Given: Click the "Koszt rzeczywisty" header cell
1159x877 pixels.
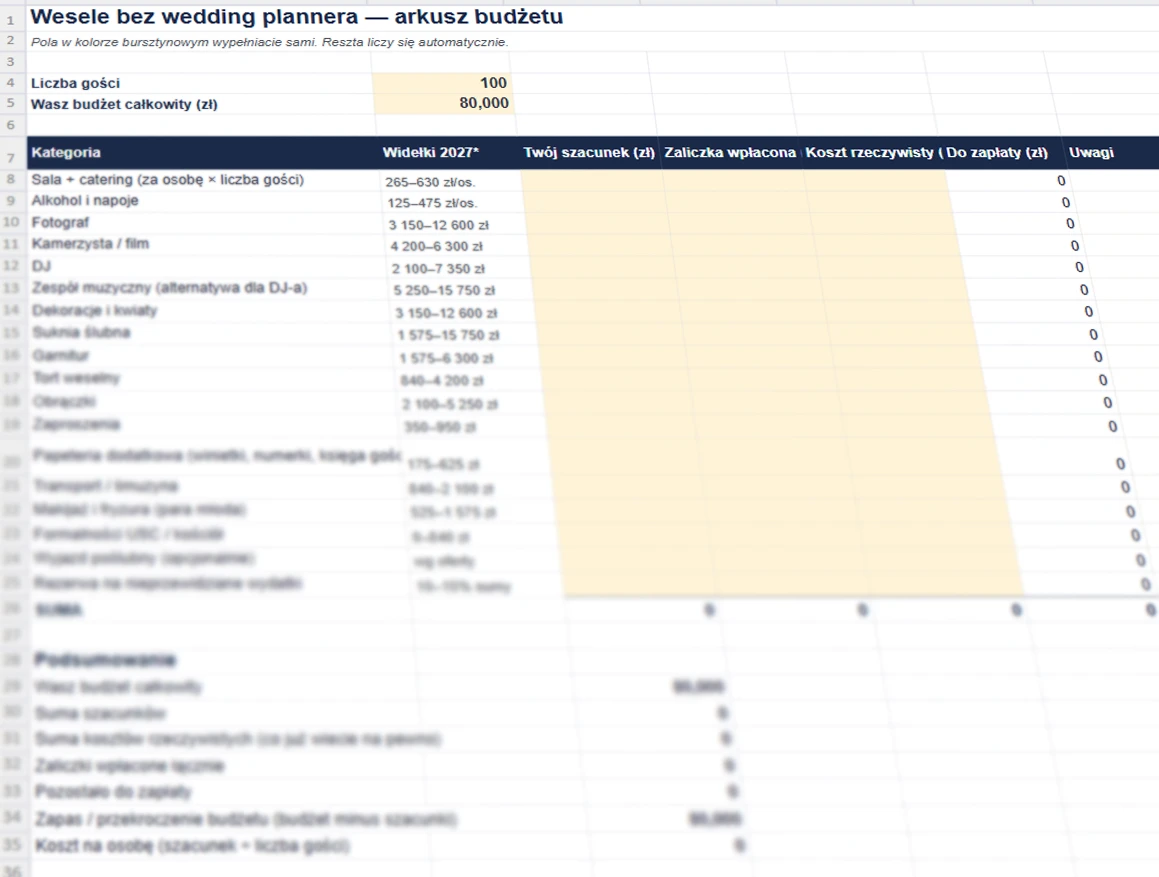Looking at the screenshot, I should 871,152.
